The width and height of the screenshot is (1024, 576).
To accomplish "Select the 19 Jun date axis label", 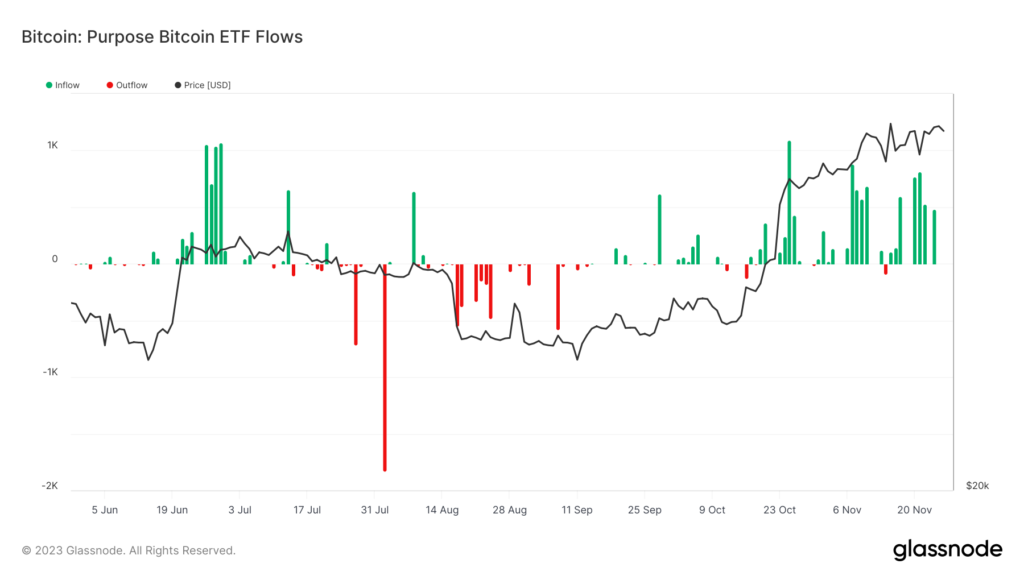I will (172, 509).
